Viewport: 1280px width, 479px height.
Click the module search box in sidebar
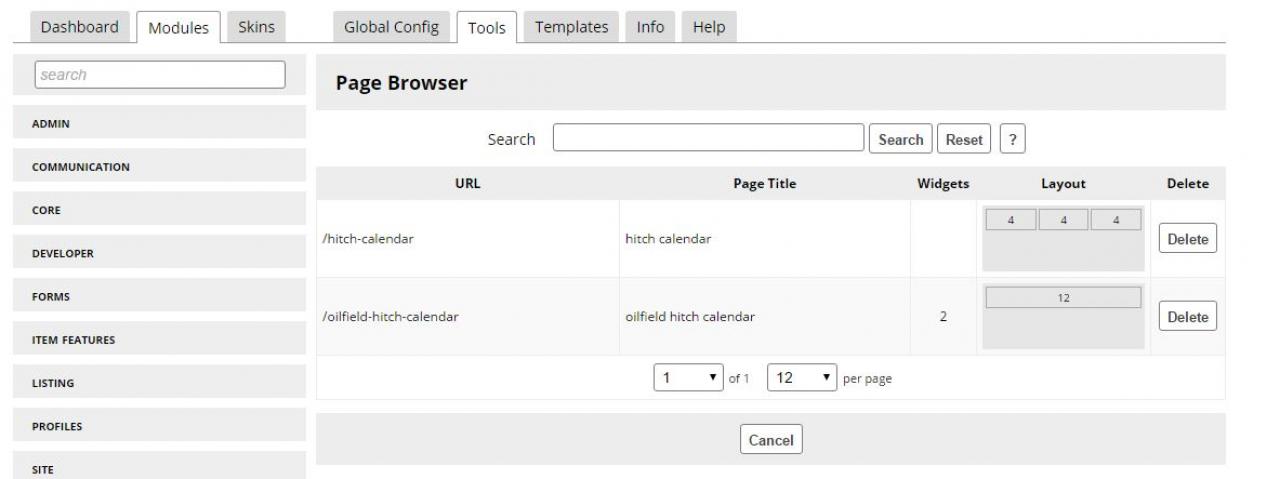click(x=160, y=75)
